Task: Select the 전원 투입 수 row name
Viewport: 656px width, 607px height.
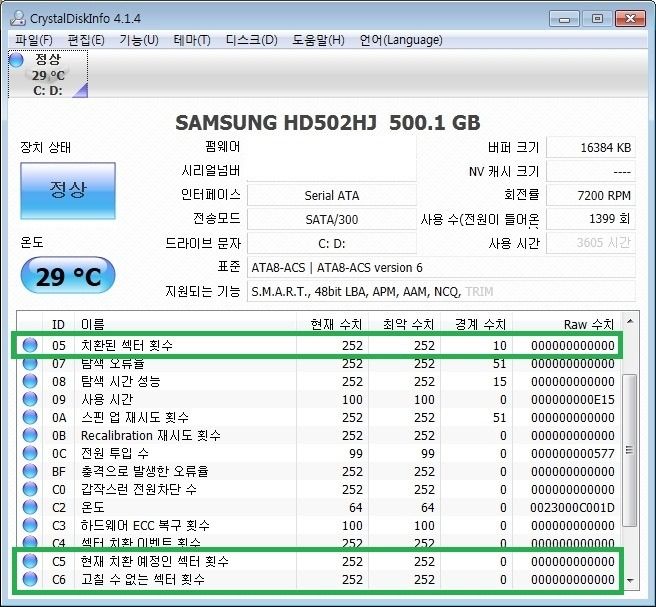Action: (x=115, y=453)
